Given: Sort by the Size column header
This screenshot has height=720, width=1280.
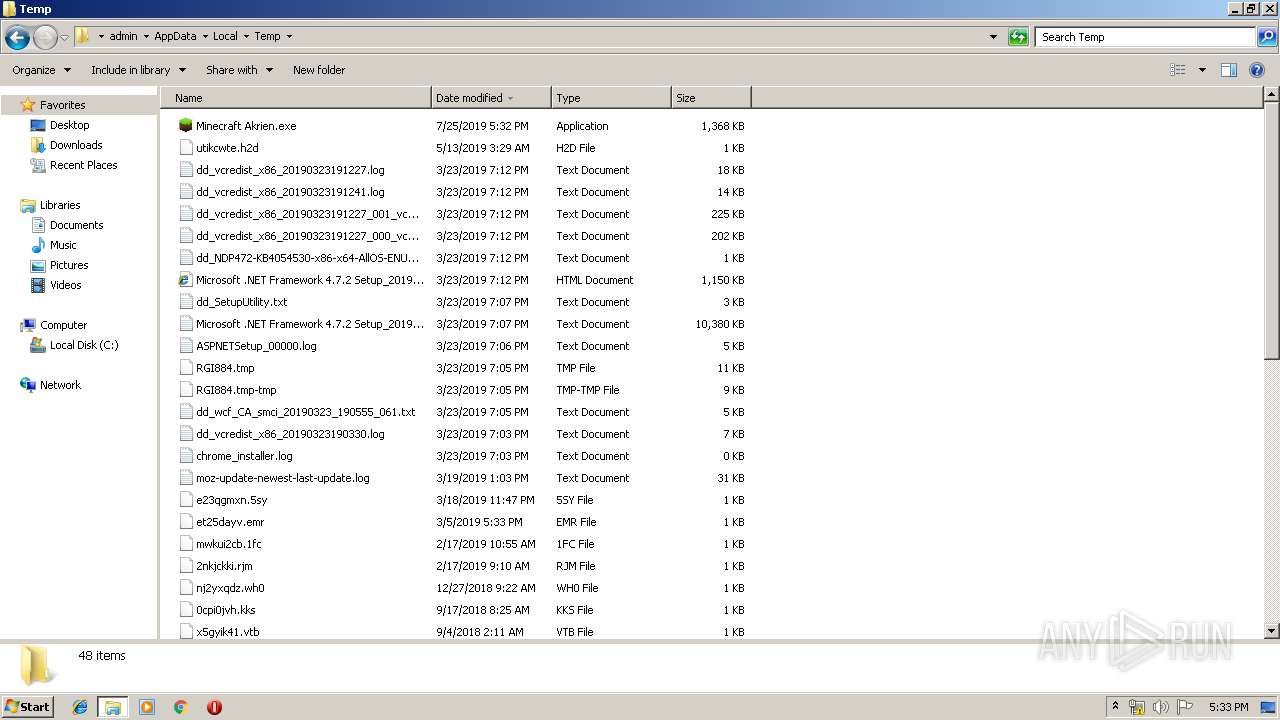Looking at the screenshot, I should [x=711, y=98].
